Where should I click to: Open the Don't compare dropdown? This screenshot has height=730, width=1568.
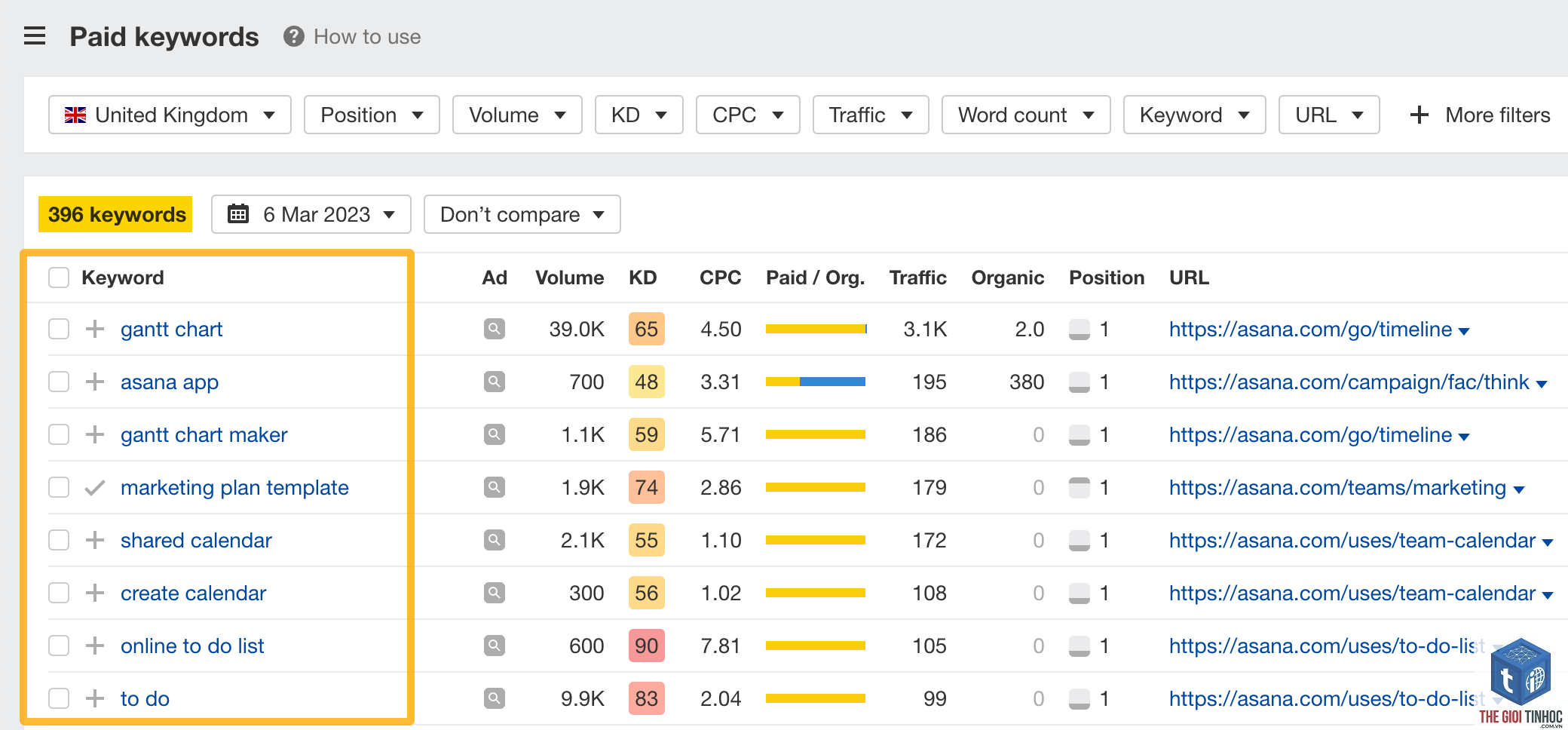(x=522, y=214)
